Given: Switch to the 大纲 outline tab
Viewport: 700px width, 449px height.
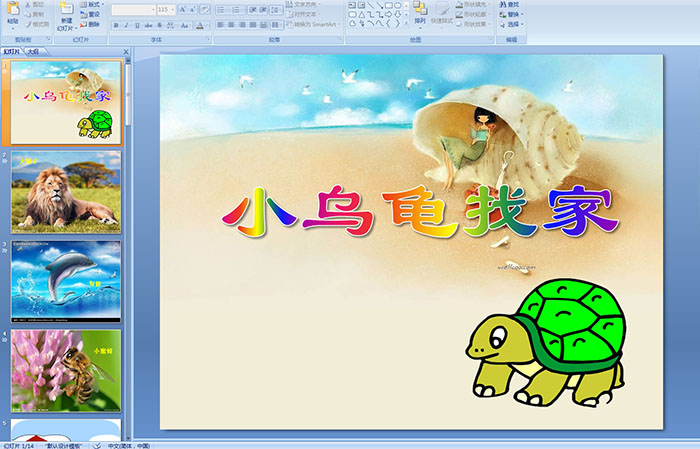Looking at the screenshot, I should (33, 52).
